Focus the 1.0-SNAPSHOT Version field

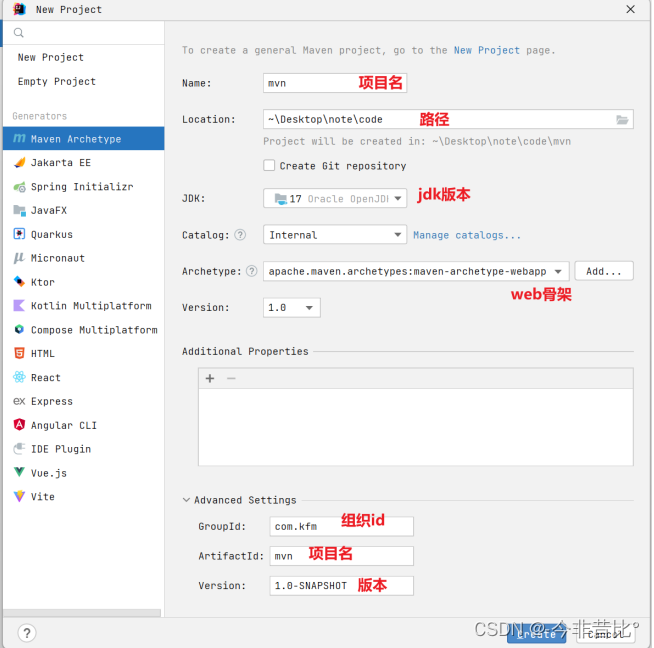342,585
